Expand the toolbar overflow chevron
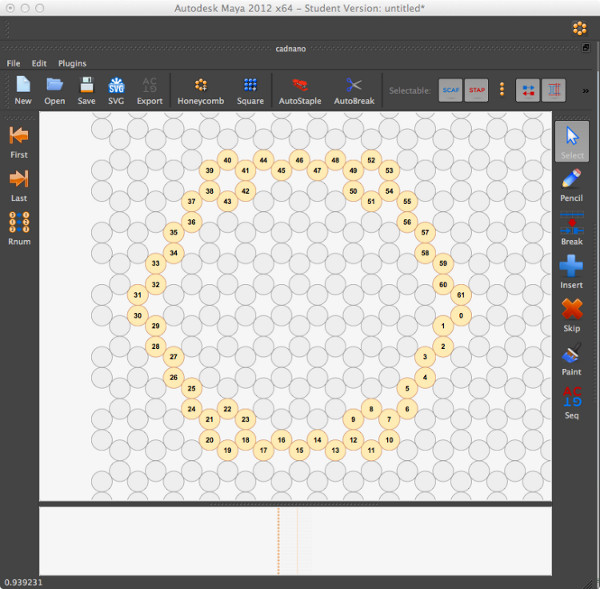This screenshot has width=600, height=589. coord(585,91)
